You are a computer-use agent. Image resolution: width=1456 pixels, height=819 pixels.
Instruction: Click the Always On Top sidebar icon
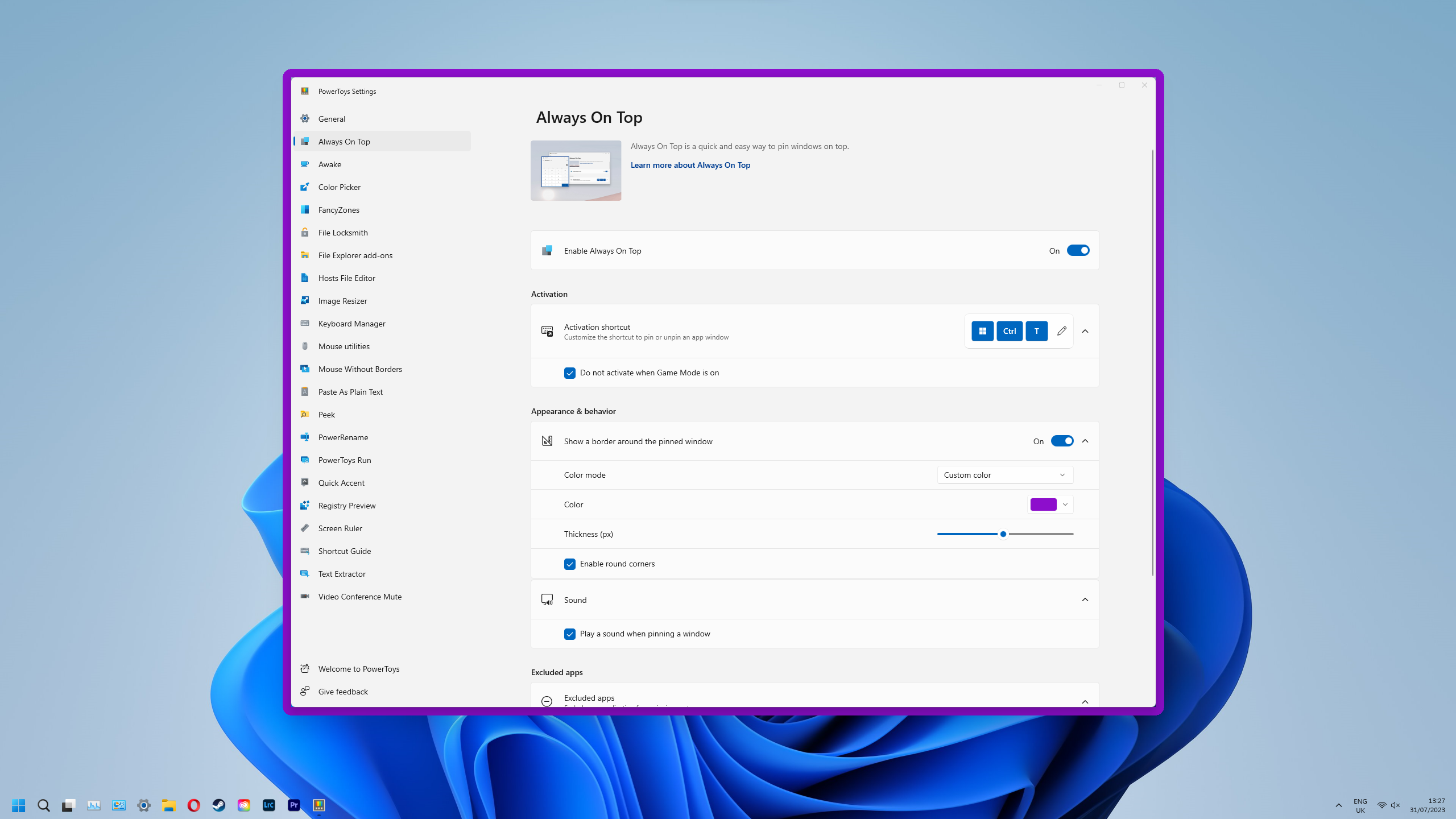pos(305,141)
